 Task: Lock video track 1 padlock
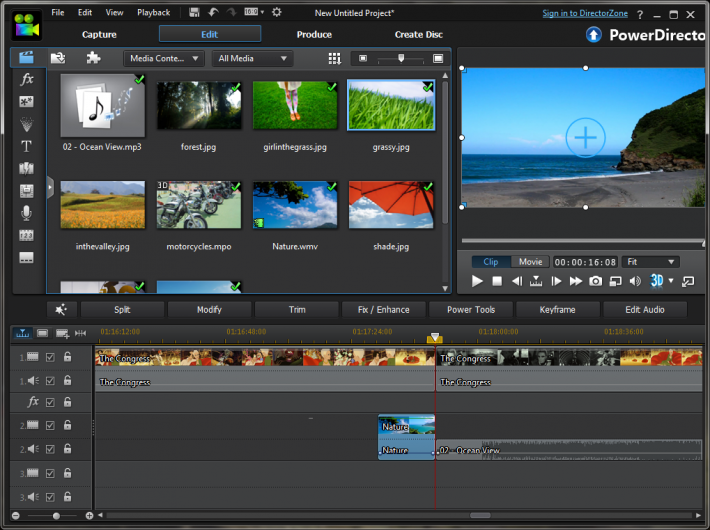pos(67,357)
